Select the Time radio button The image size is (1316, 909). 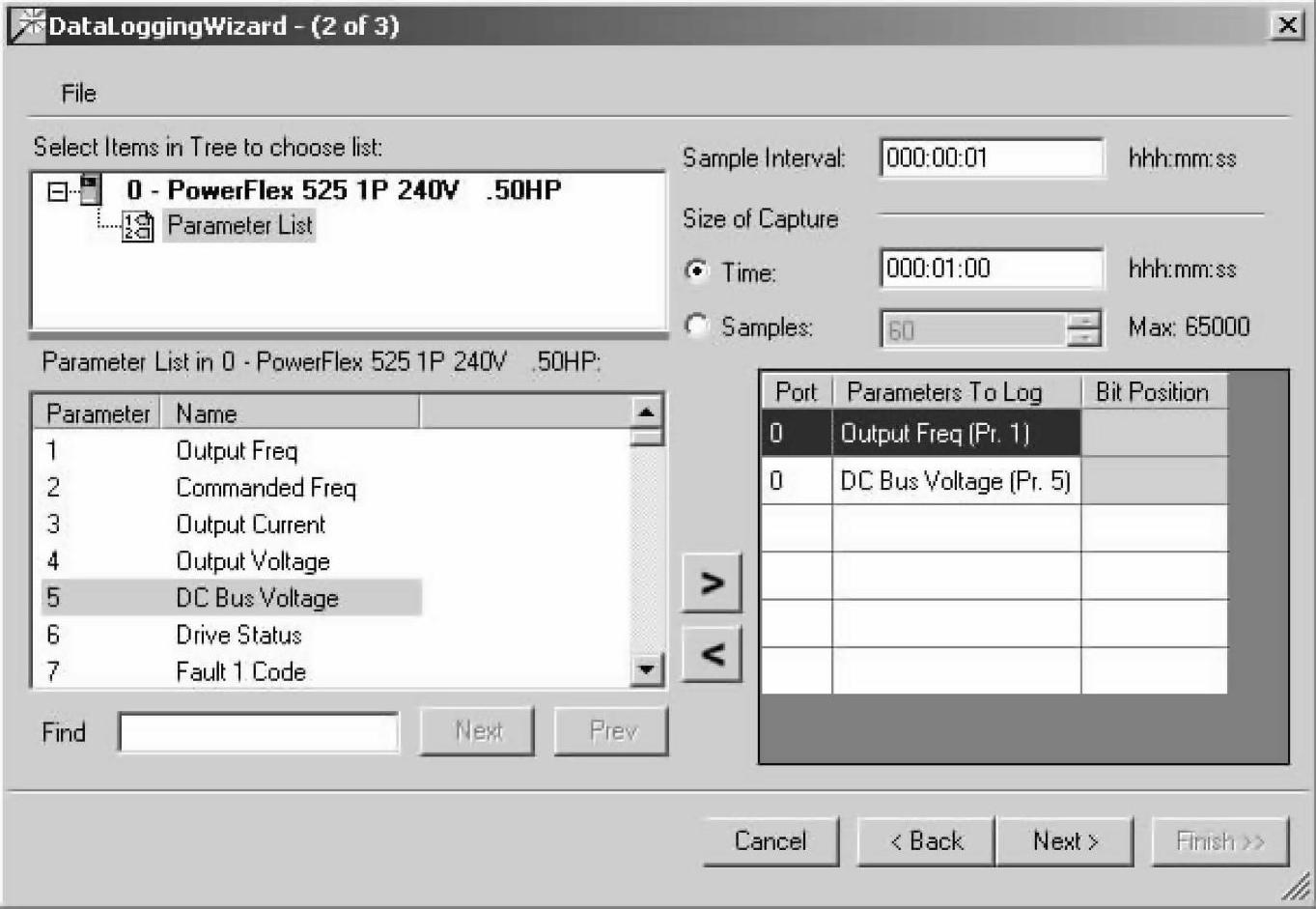coord(697,270)
